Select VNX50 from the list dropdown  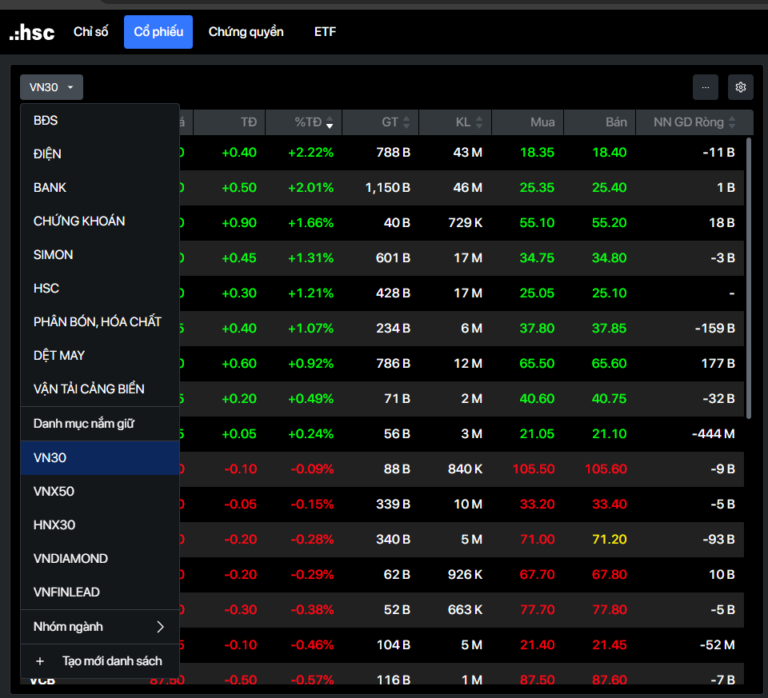pos(54,491)
